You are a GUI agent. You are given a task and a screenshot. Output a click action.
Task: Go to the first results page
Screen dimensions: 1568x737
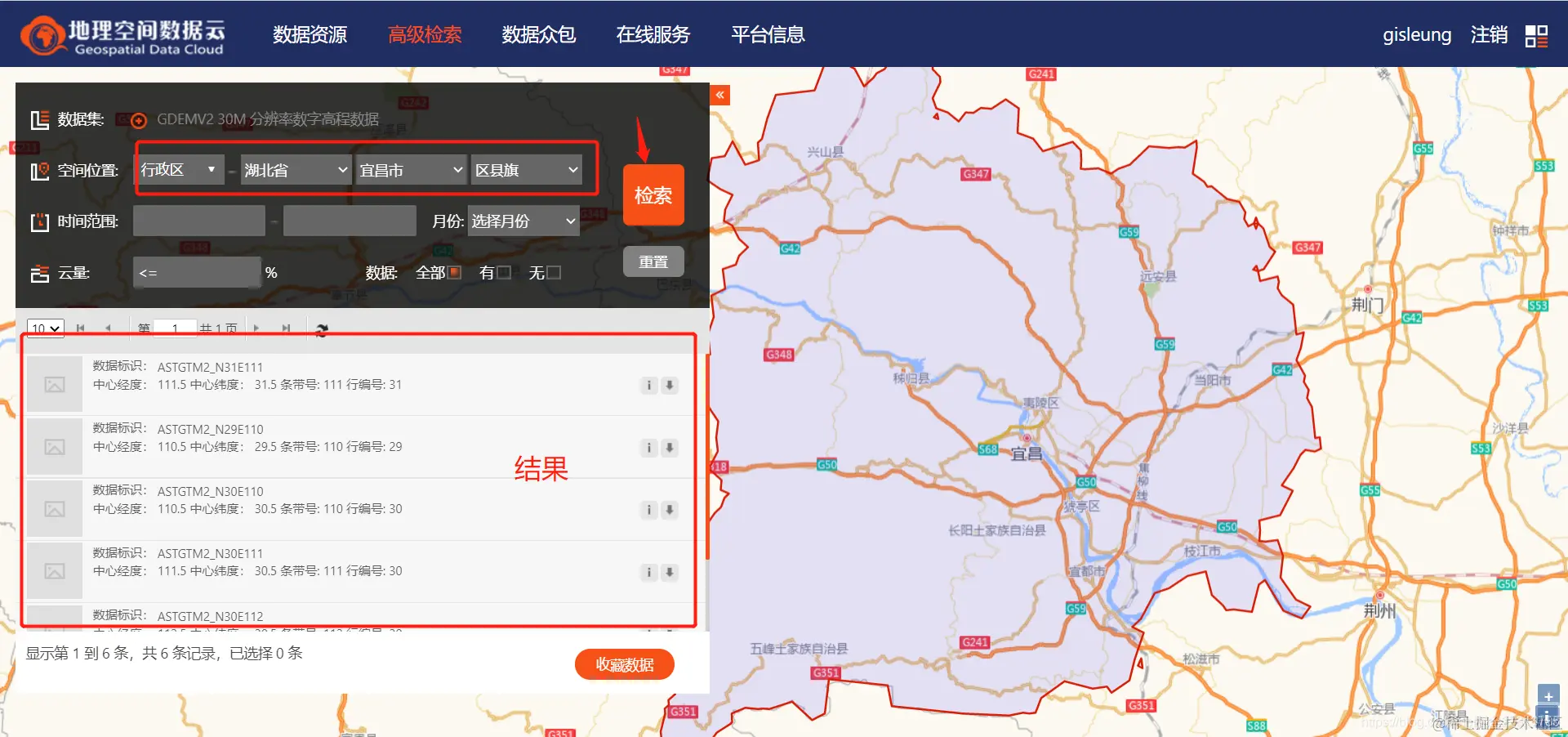[x=80, y=328]
